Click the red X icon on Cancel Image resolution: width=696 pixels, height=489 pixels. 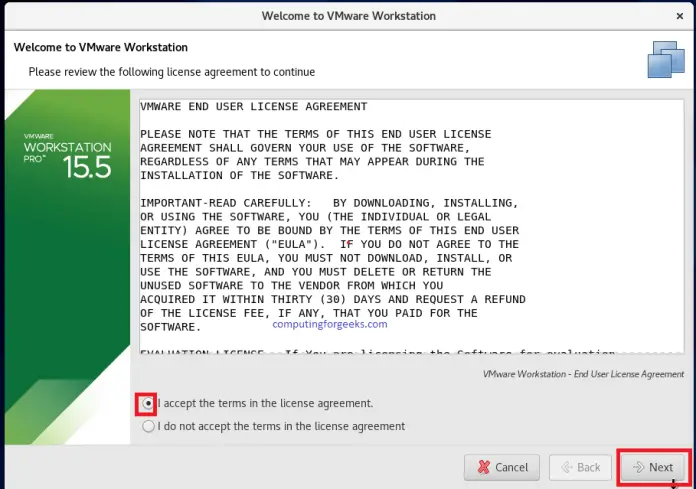point(483,467)
